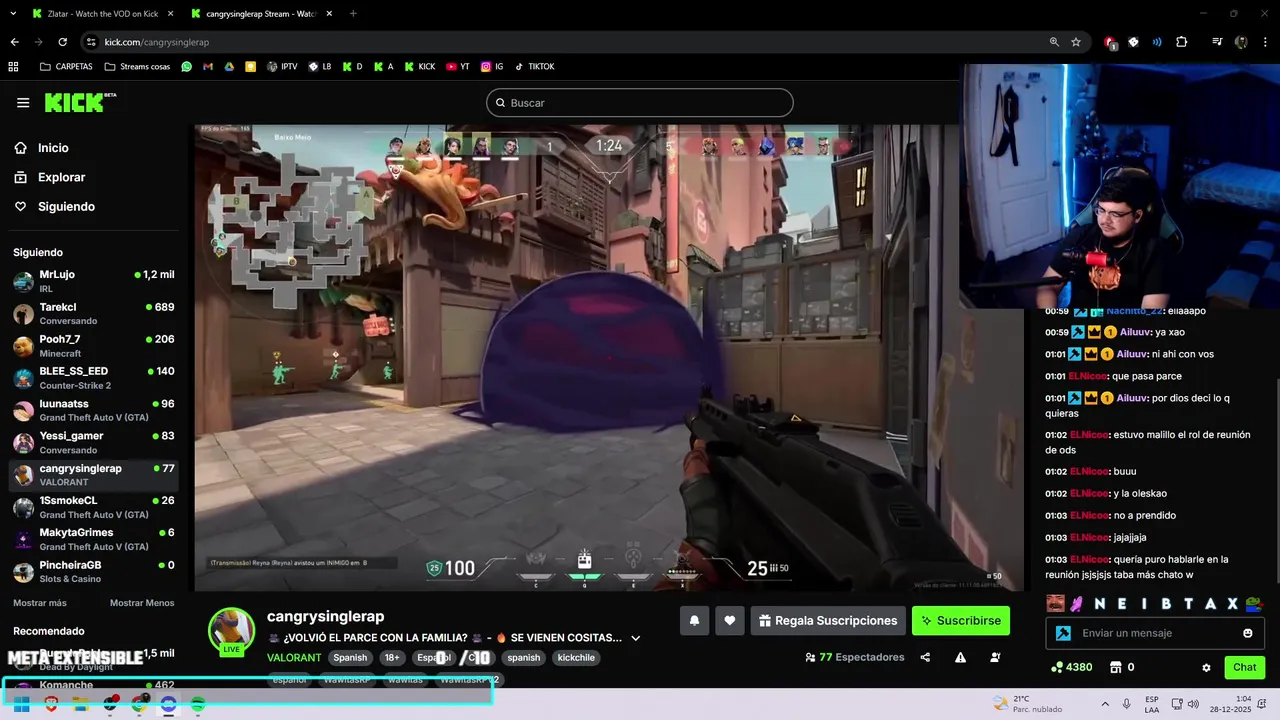Click Mostrar más under followed channels
Screen dimensions: 1280x720
click(x=40, y=603)
